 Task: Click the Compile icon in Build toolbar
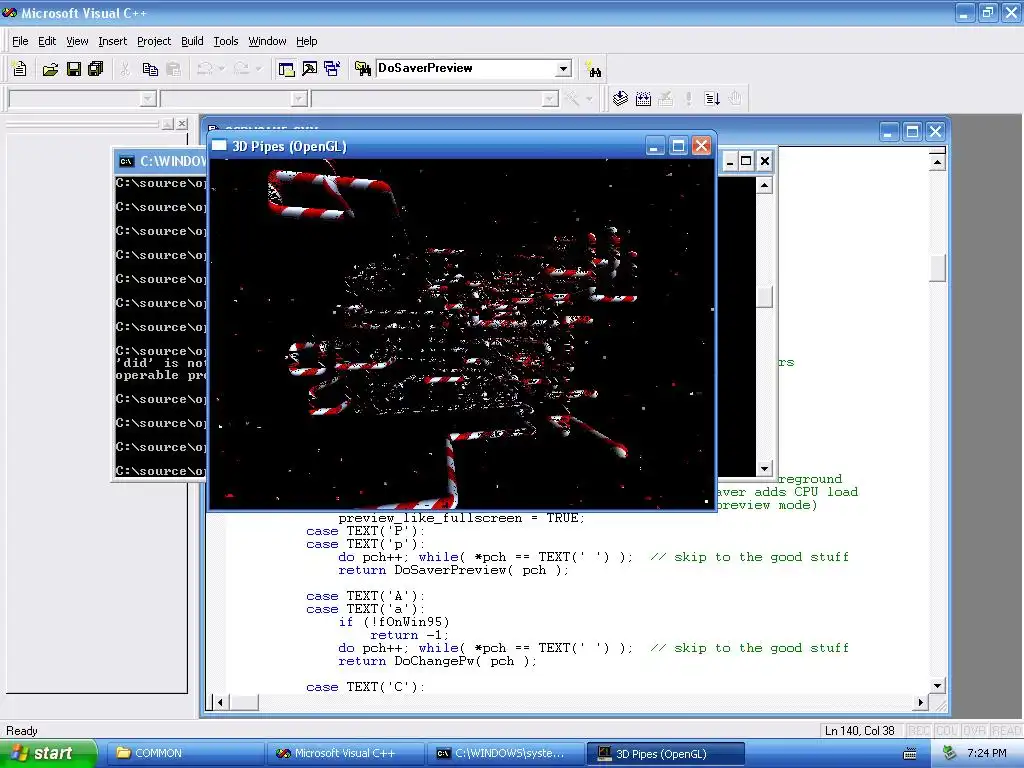[620, 99]
